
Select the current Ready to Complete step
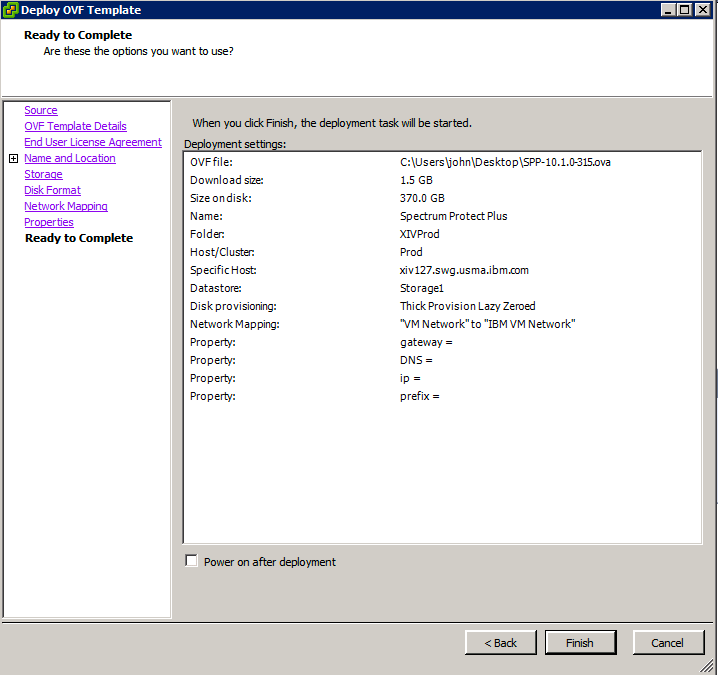point(79,238)
